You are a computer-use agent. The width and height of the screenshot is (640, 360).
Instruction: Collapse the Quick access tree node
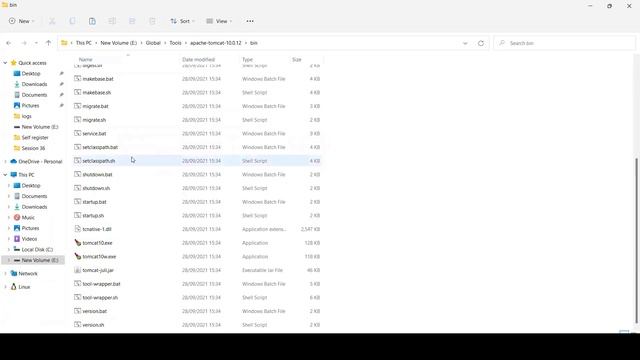(x=5, y=63)
